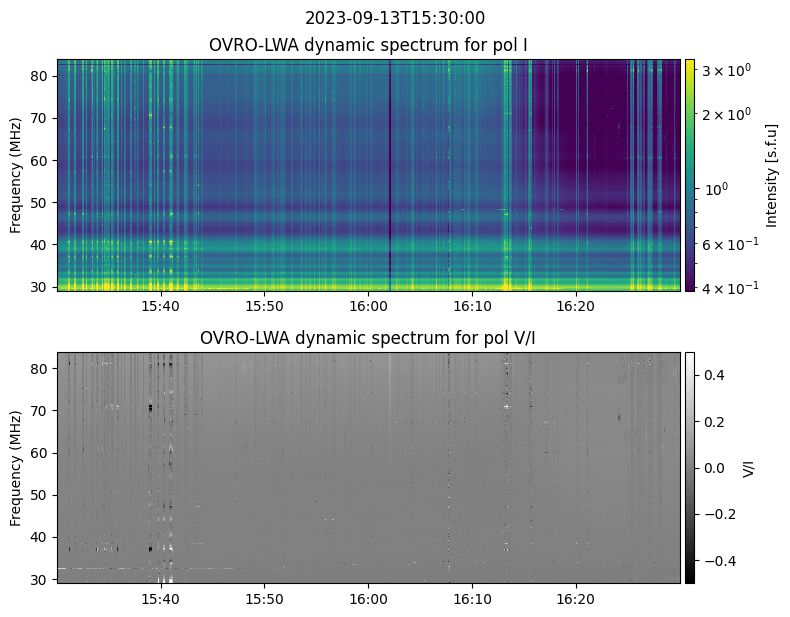This screenshot has height=617, width=790.
Task: Click the Frequency (MHz) label of bottom plot
Action: point(16,468)
